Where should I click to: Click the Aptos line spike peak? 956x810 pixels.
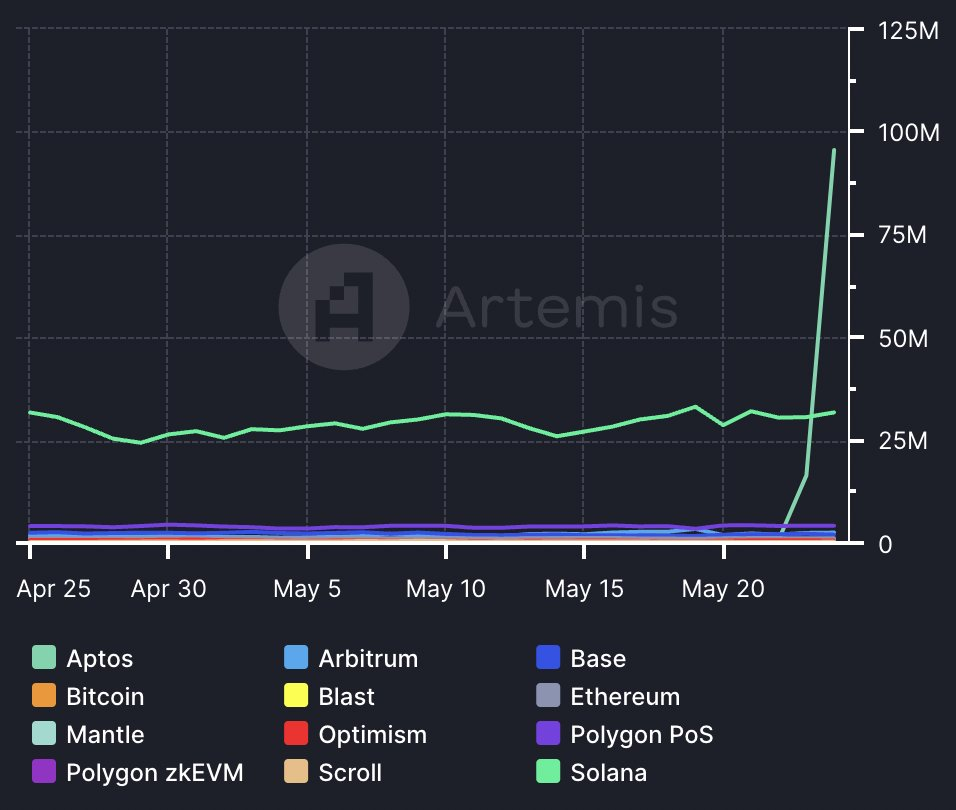[833, 150]
